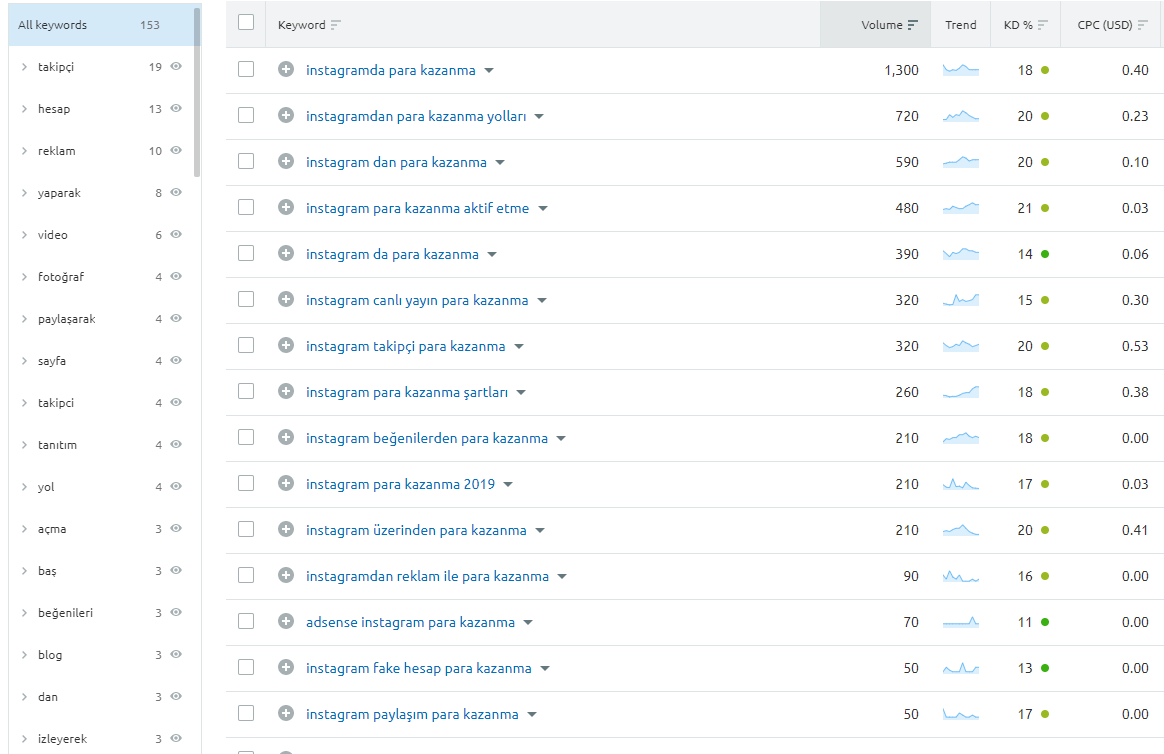The height and width of the screenshot is (754, 1164).
Task: Toggle eye icon for 'dan' group
Action: [176, 696]
